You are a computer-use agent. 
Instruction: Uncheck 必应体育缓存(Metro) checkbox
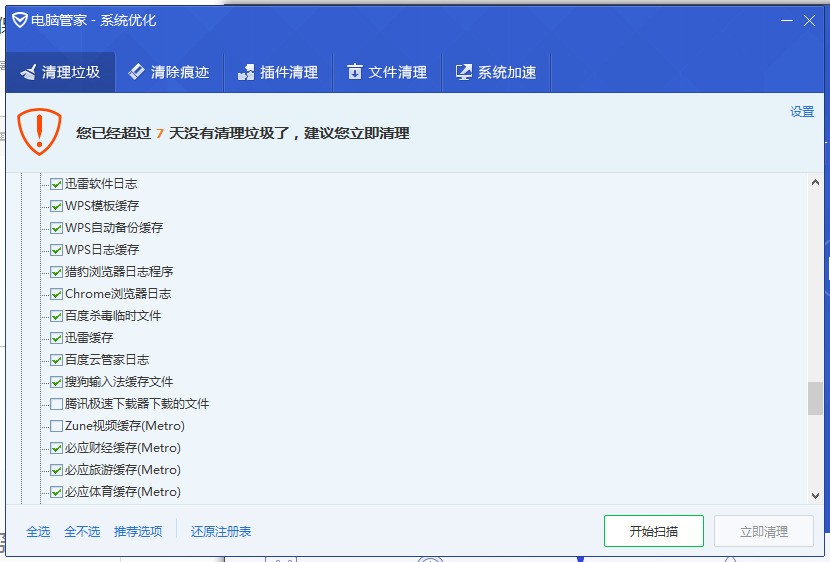coord(56,492)
